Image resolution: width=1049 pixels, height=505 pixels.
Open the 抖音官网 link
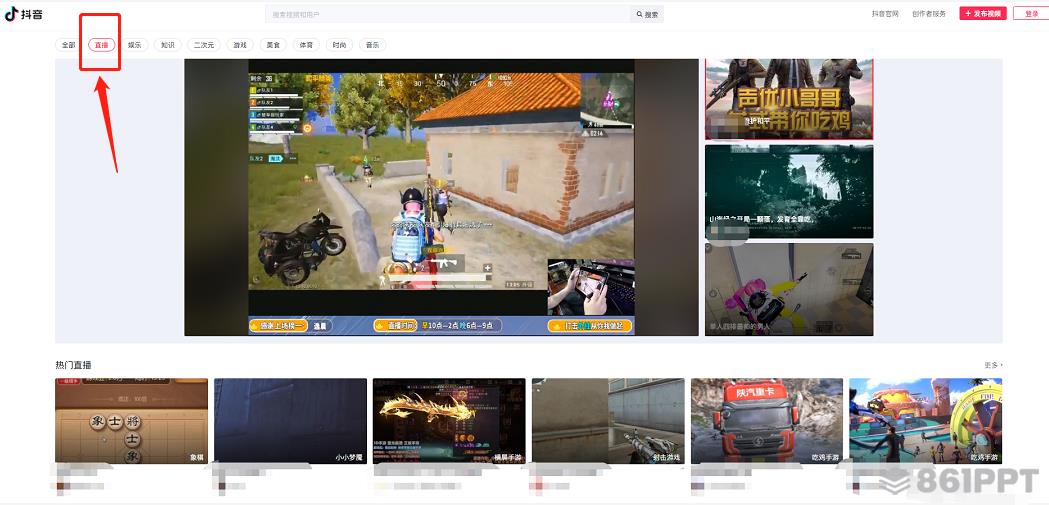pyautogui.click(x=884, y=13)
